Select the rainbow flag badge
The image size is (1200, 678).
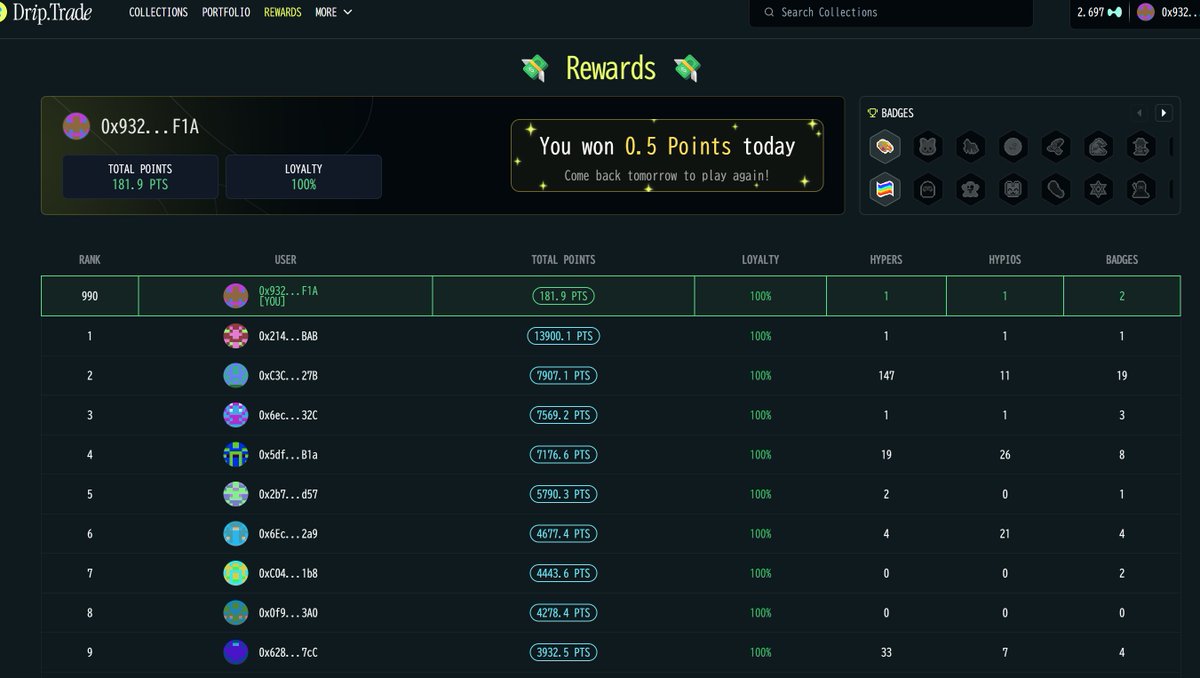[885, 189]
